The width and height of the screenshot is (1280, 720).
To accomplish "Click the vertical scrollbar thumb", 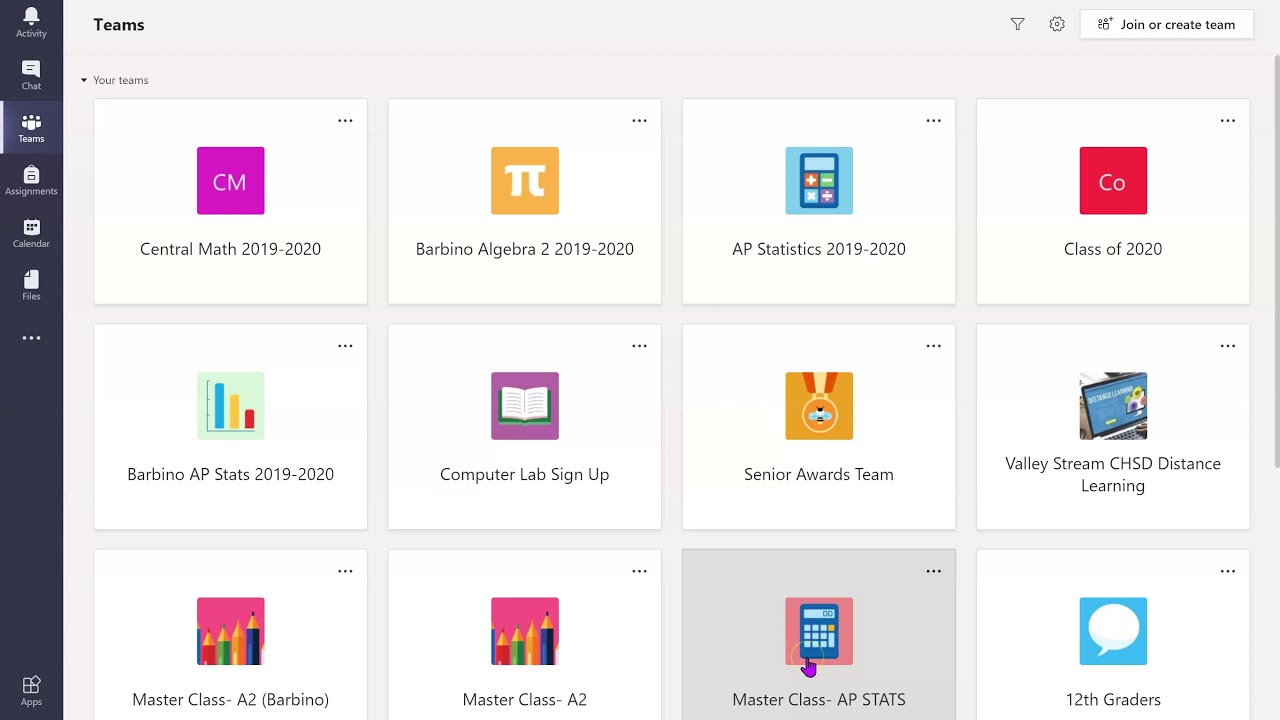I will [x=1276, y=260].
